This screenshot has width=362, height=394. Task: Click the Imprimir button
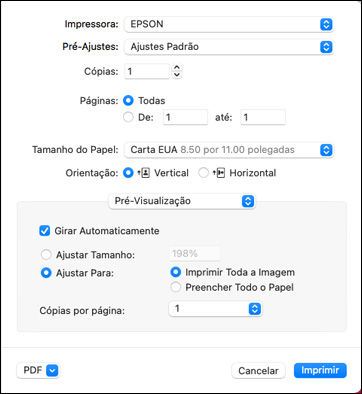click(x=320, y=370)
